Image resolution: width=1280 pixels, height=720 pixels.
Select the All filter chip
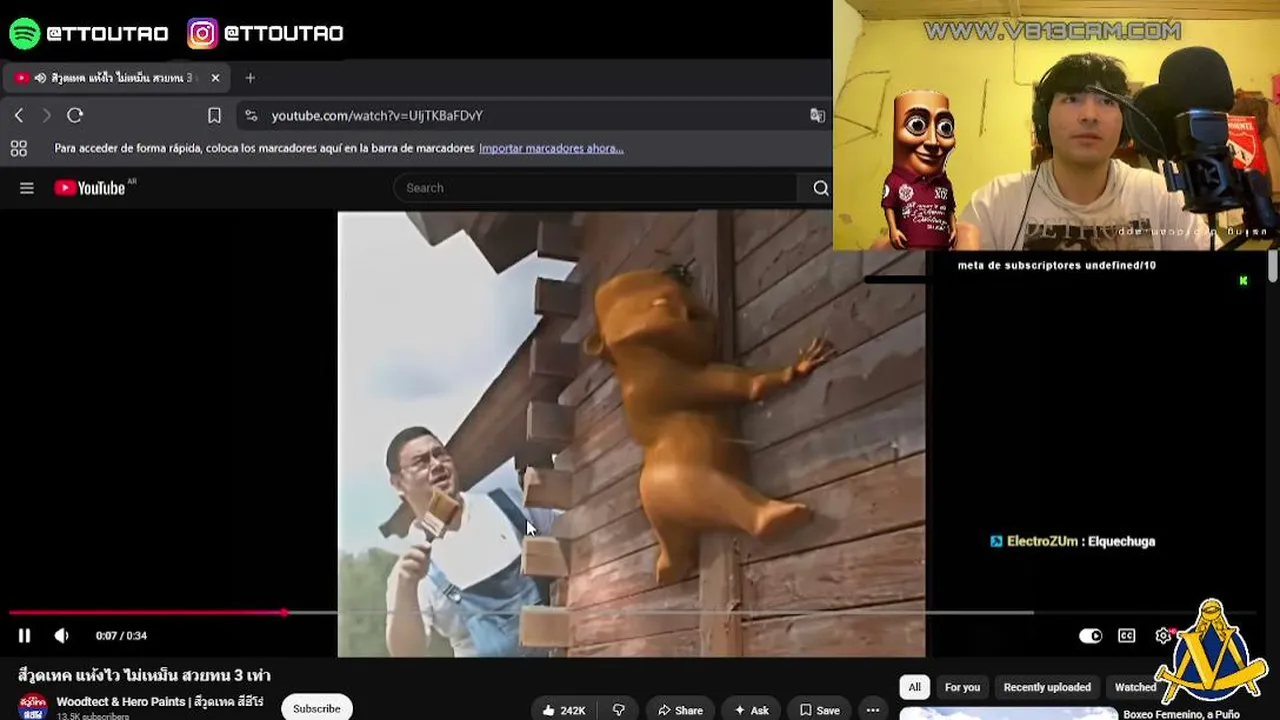click(914, 687)
